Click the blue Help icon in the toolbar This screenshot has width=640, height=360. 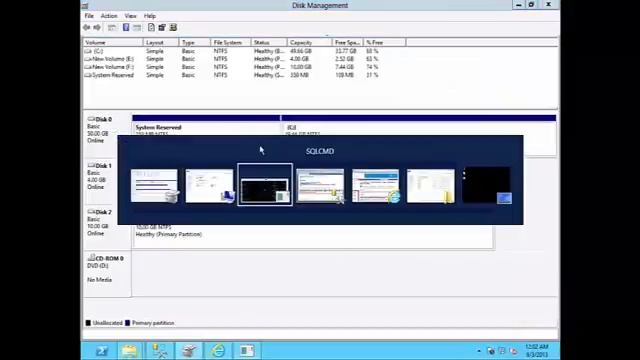coord(126,27)
